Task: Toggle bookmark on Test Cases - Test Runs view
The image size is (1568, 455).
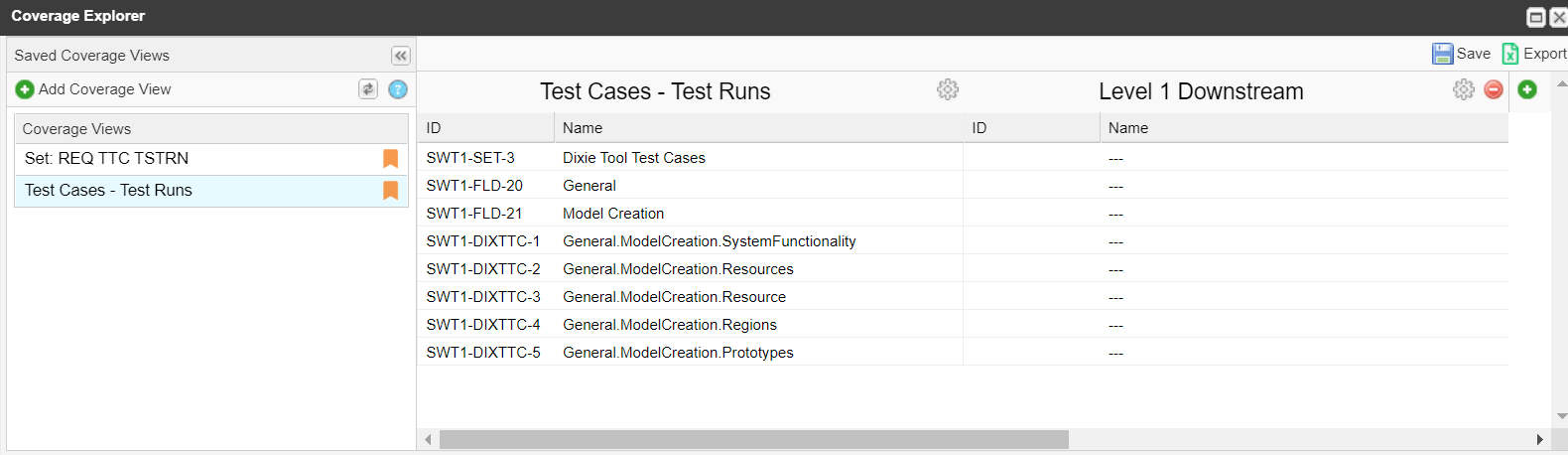Action: click(391, 191)
